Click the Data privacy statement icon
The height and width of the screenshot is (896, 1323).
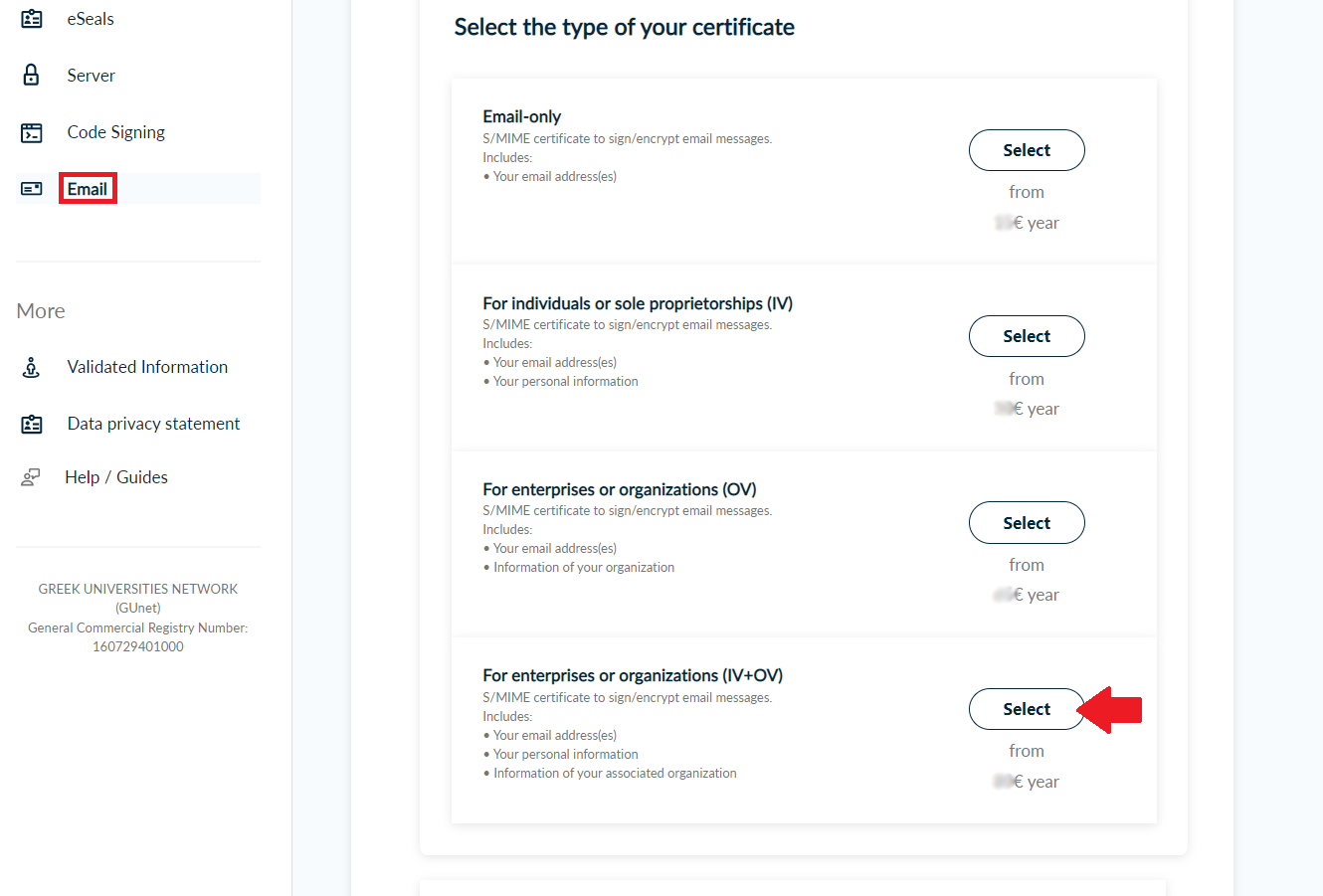[32, 424]
